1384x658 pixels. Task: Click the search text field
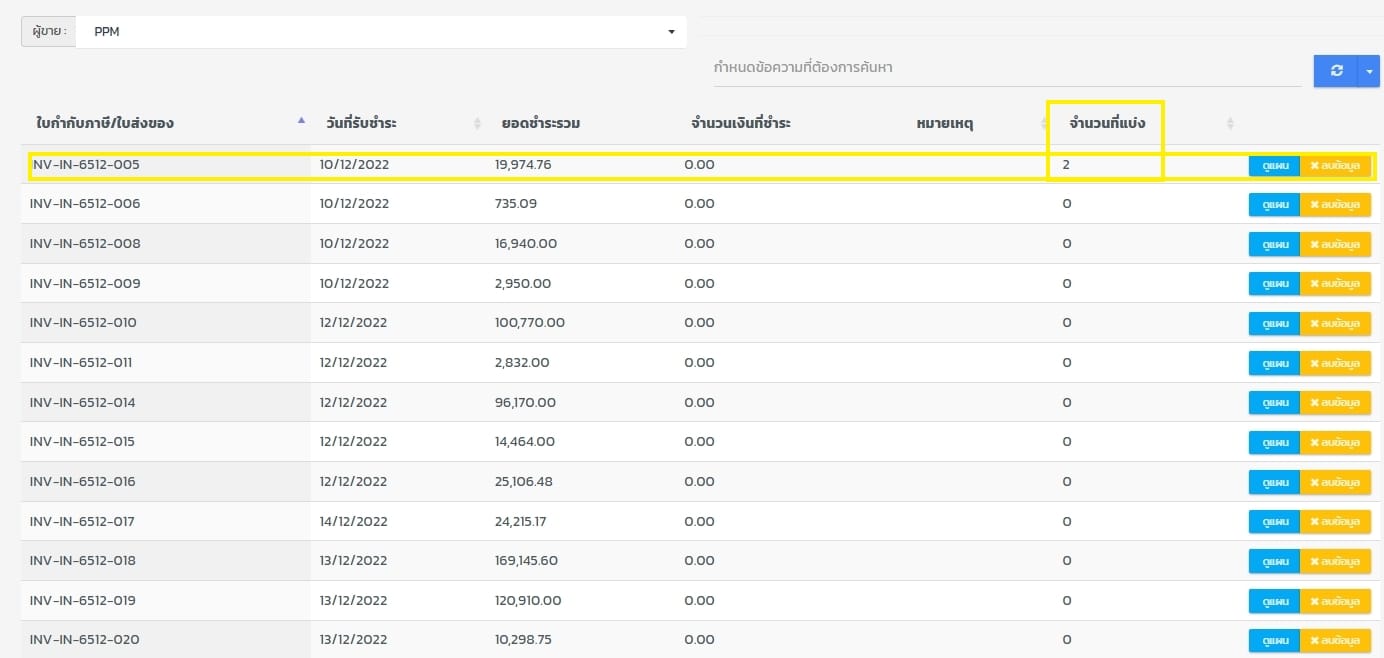[1005, 68]
